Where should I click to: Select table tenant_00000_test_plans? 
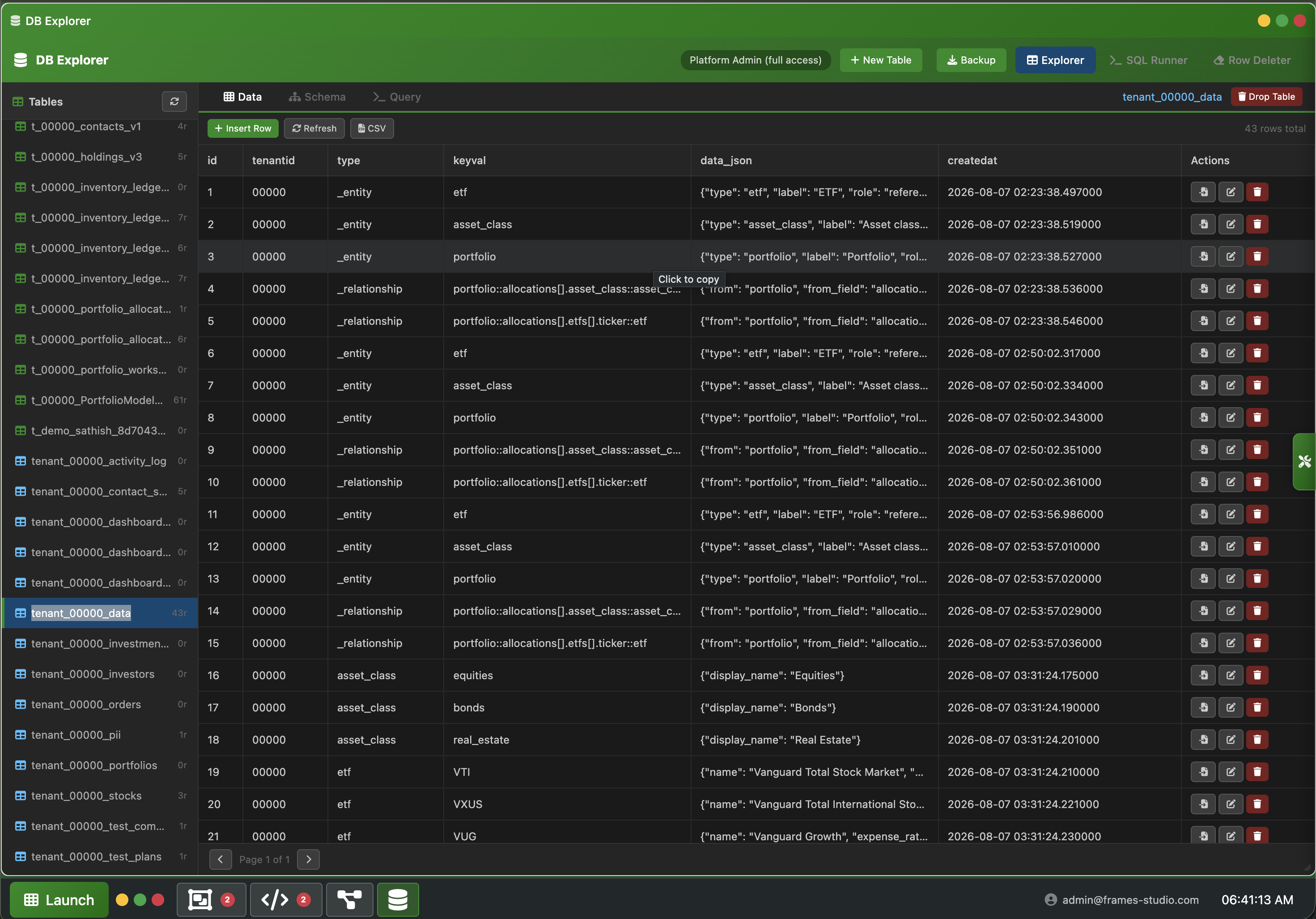100,856
